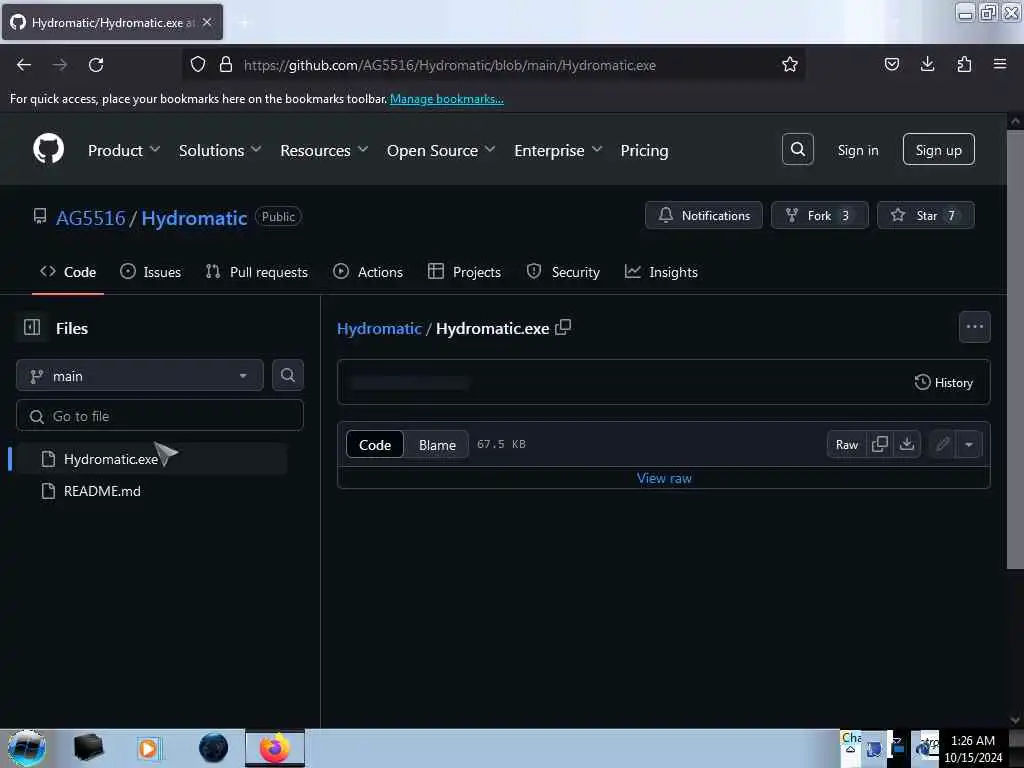Collapse the file tree side panel icon

pos(32,327)
